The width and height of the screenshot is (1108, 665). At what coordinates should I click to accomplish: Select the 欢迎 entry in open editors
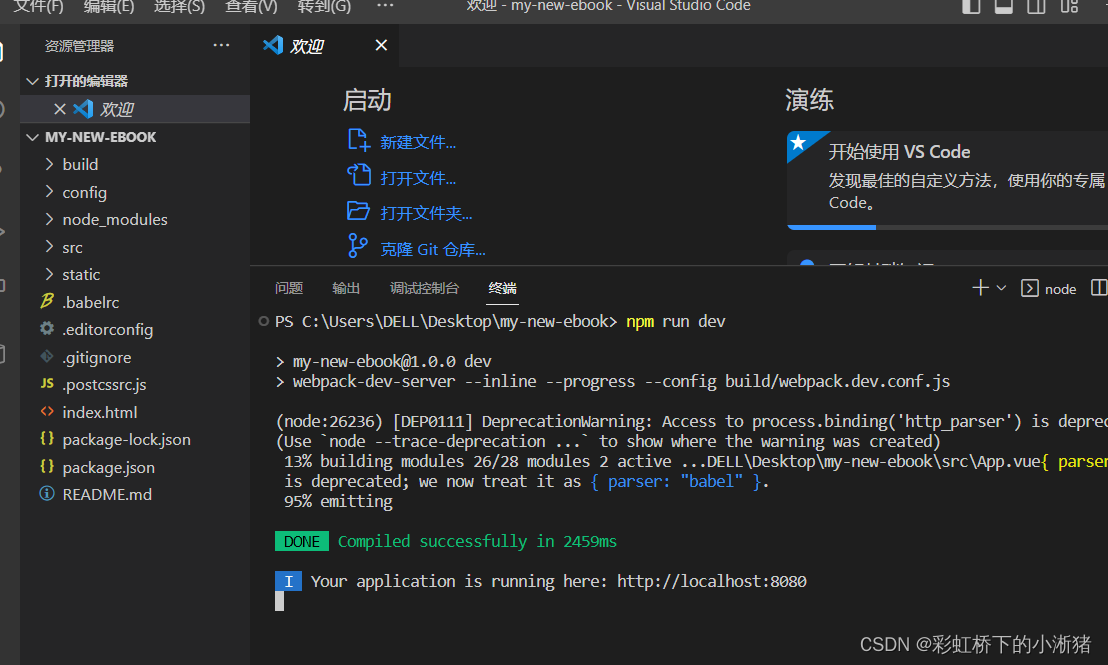coord(135,110)
